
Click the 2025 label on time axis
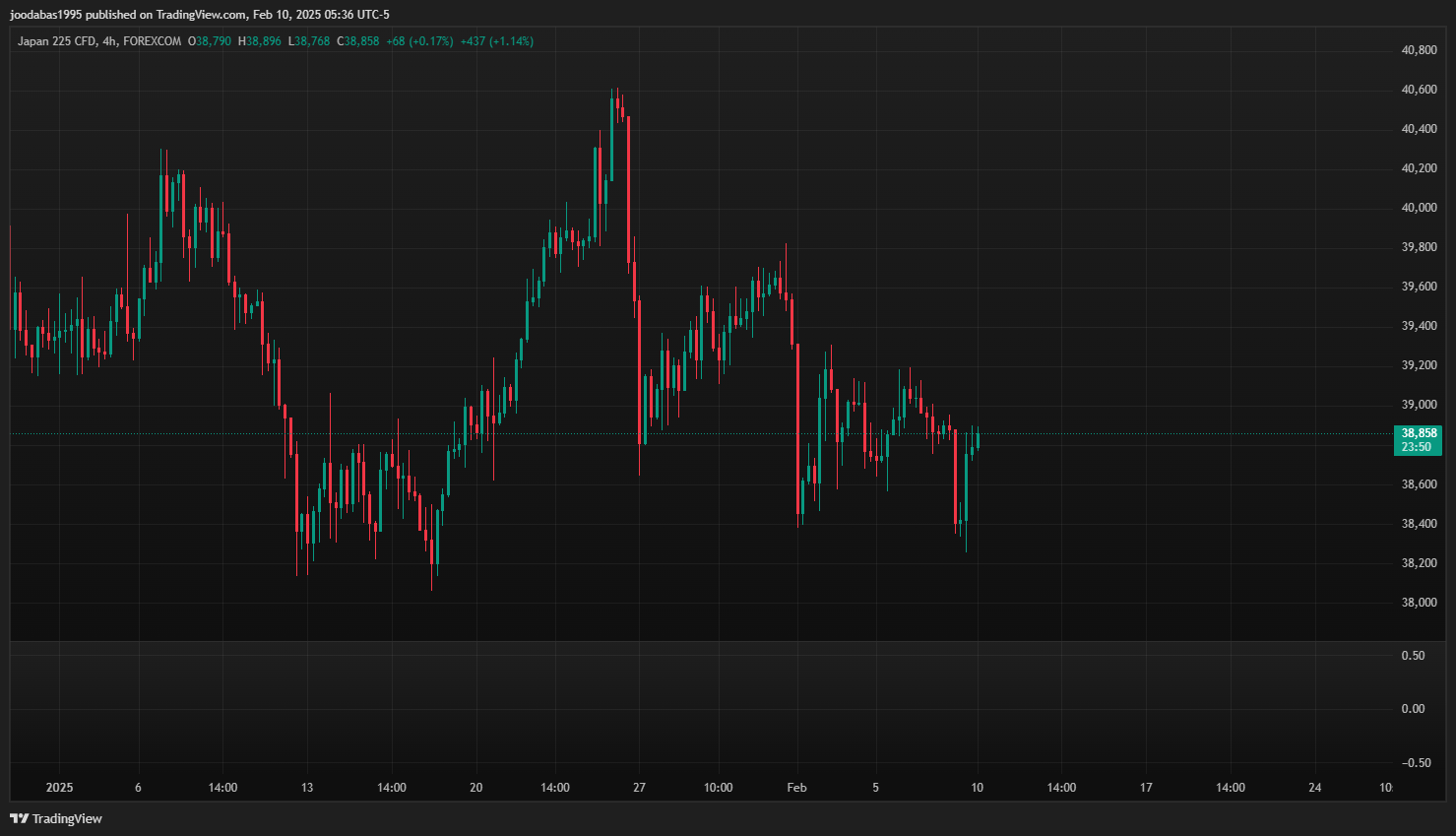pyautogui.click(x=60, y=788)
